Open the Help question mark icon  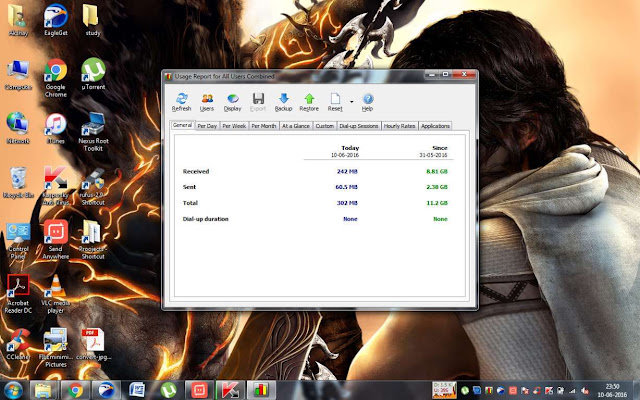pyautogui.click(x=367, y=102)
